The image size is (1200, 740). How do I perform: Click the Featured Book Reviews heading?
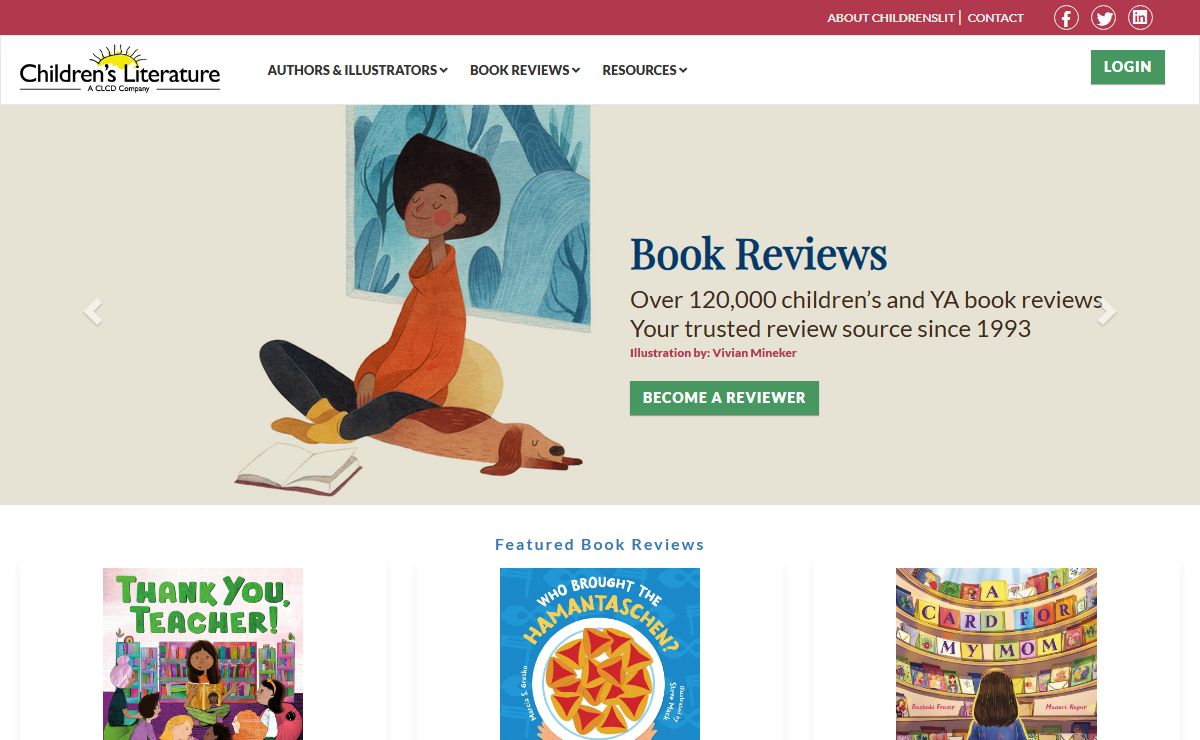pos(600,545)
